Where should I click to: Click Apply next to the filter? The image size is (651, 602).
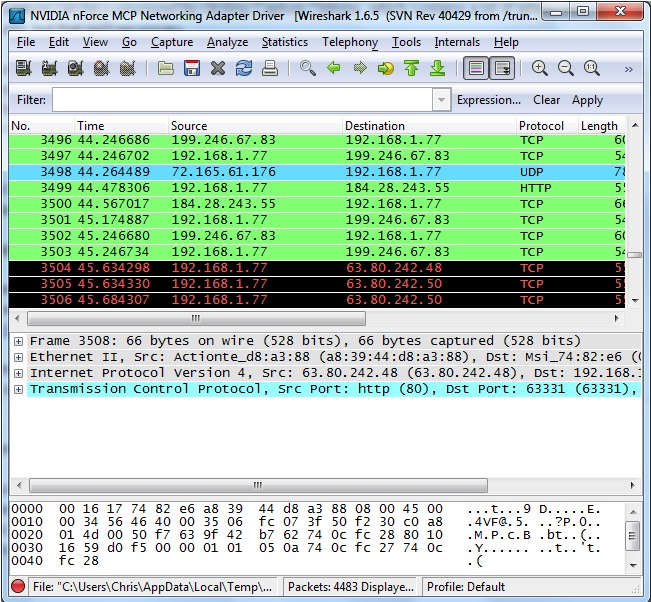click(587, 100)
